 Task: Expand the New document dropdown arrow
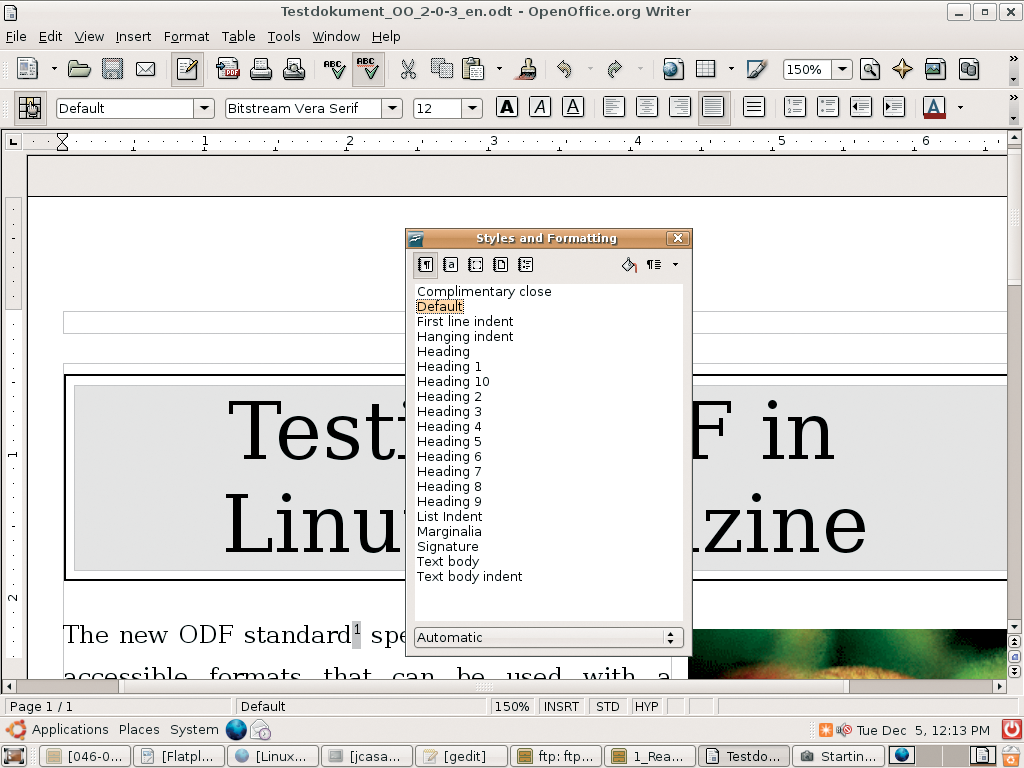pos(54,69)
